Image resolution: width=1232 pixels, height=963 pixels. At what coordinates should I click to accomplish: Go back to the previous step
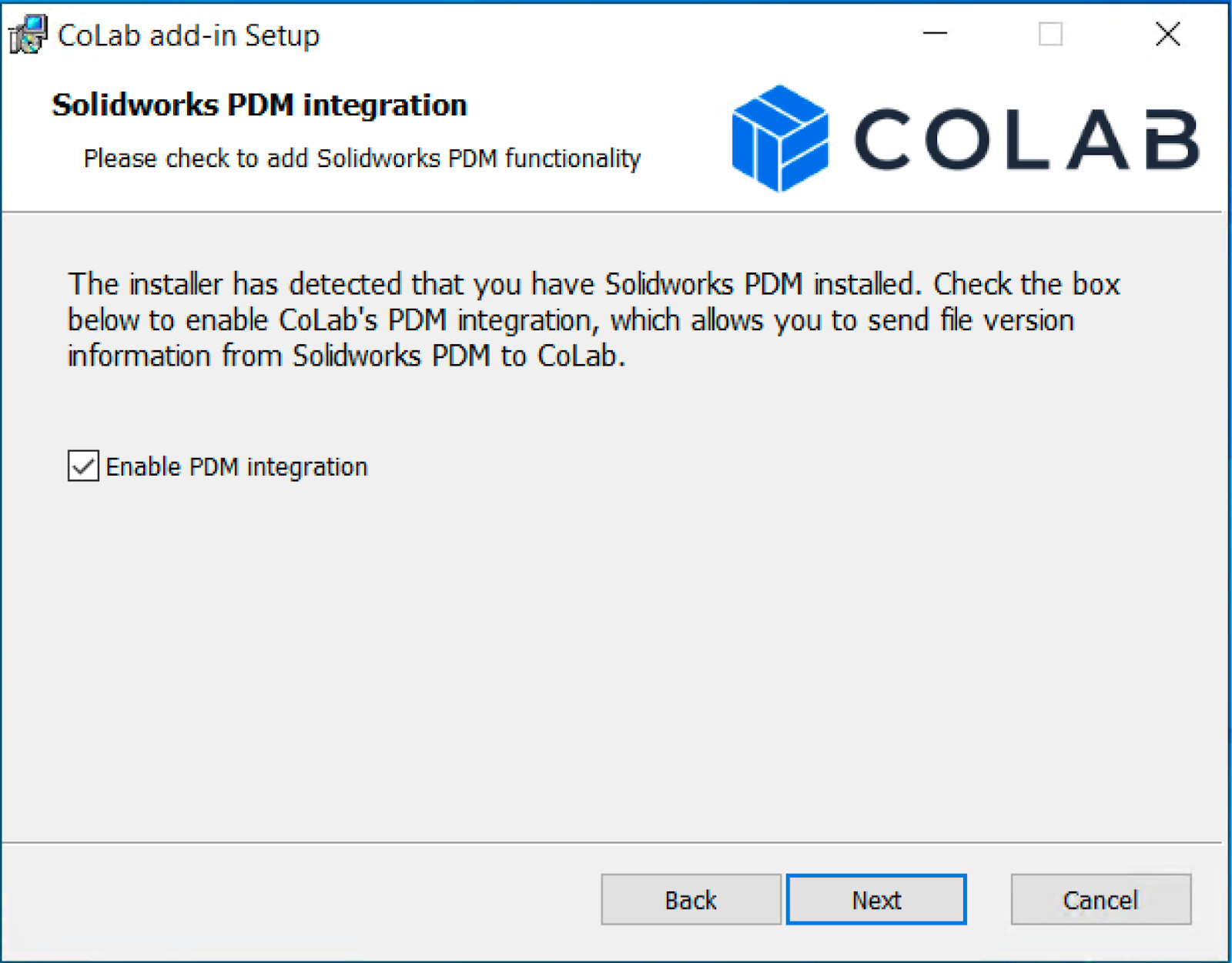(x=691, y=899)
